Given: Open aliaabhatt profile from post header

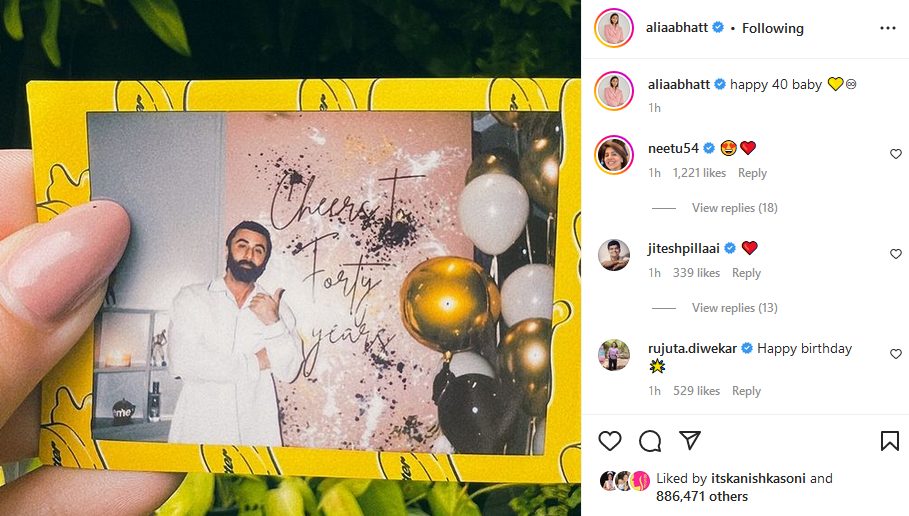Looking at the screenshot, I should click(677, 27).
